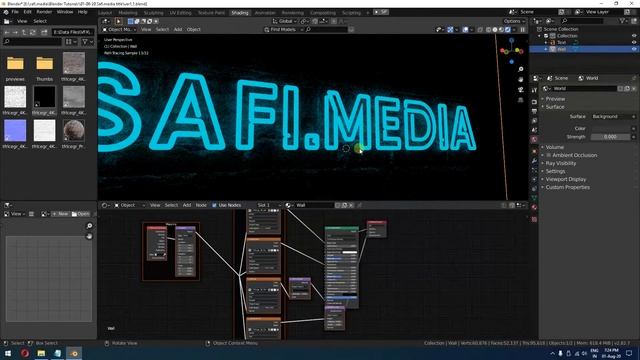Image resolution: width=640 pixels, height=360 pixels.
Task: Go forward in the file browser
Action: coord(15,32)
